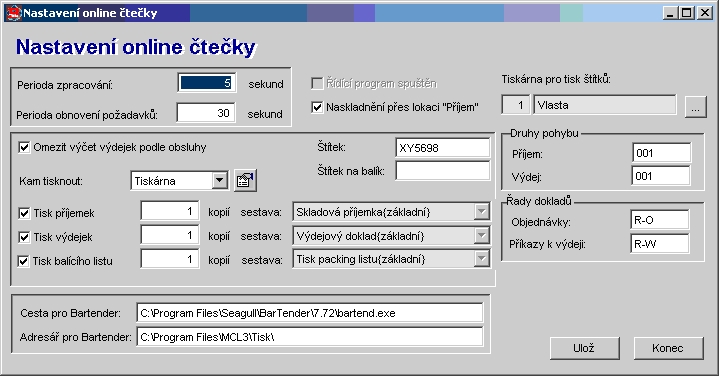
Task: Click the empty 'Štítek na balík' field
Action: [x=442, y=171]
